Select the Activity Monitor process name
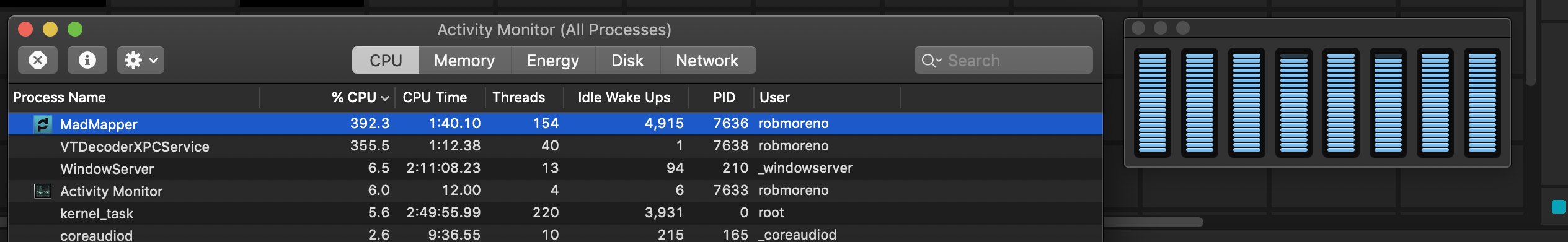 click(x=111, y=191)
